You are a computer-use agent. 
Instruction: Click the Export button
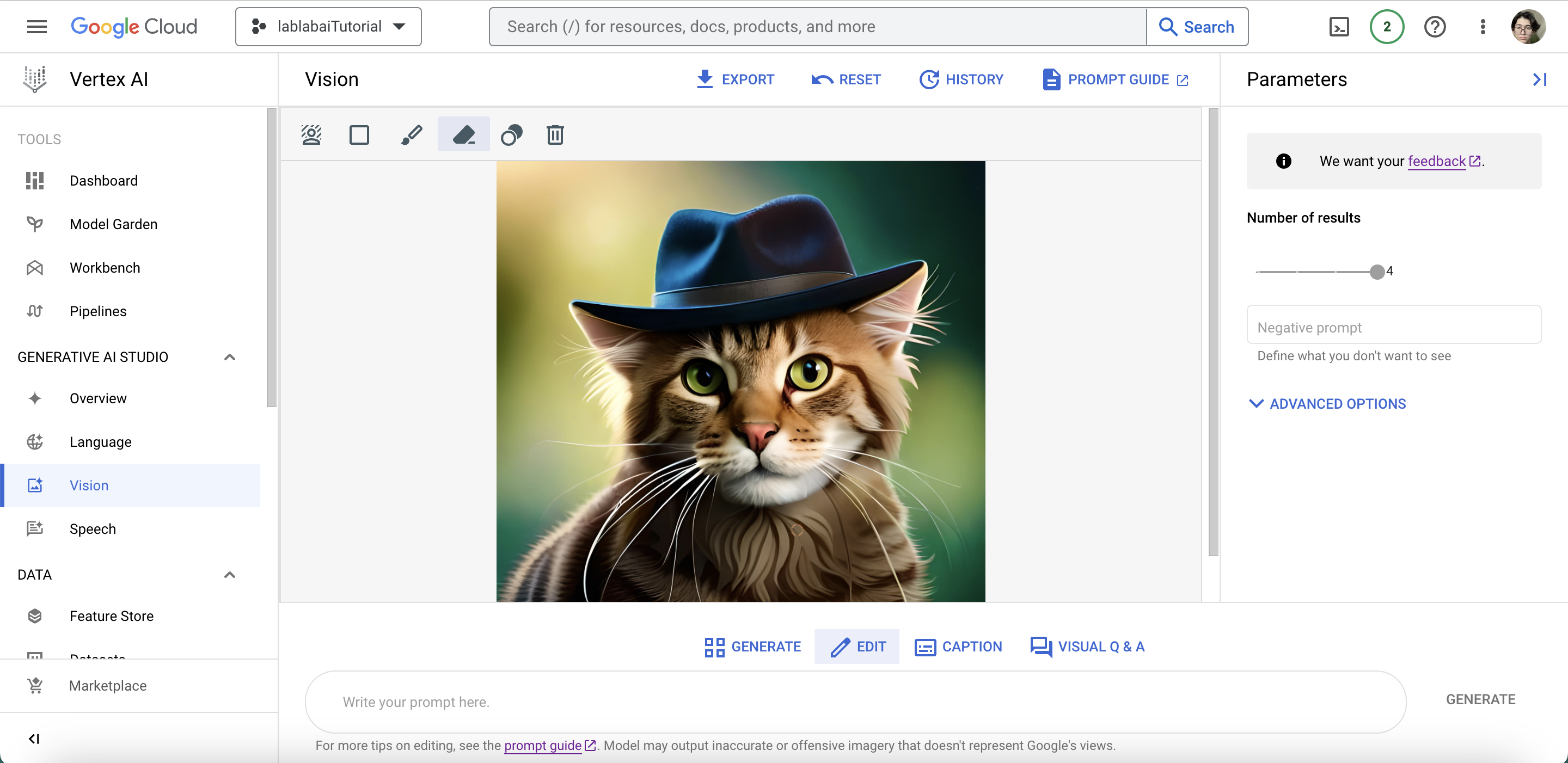pos(734,79)
